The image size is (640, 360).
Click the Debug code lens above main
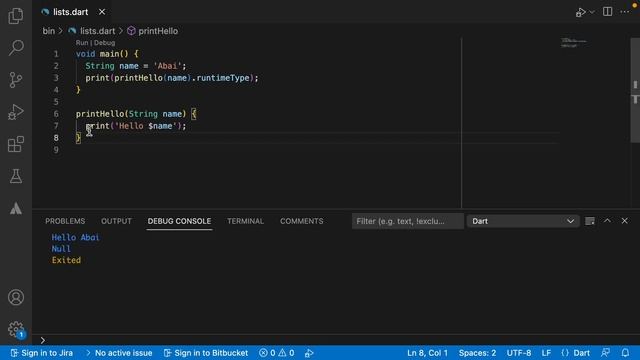coord(105,43)
